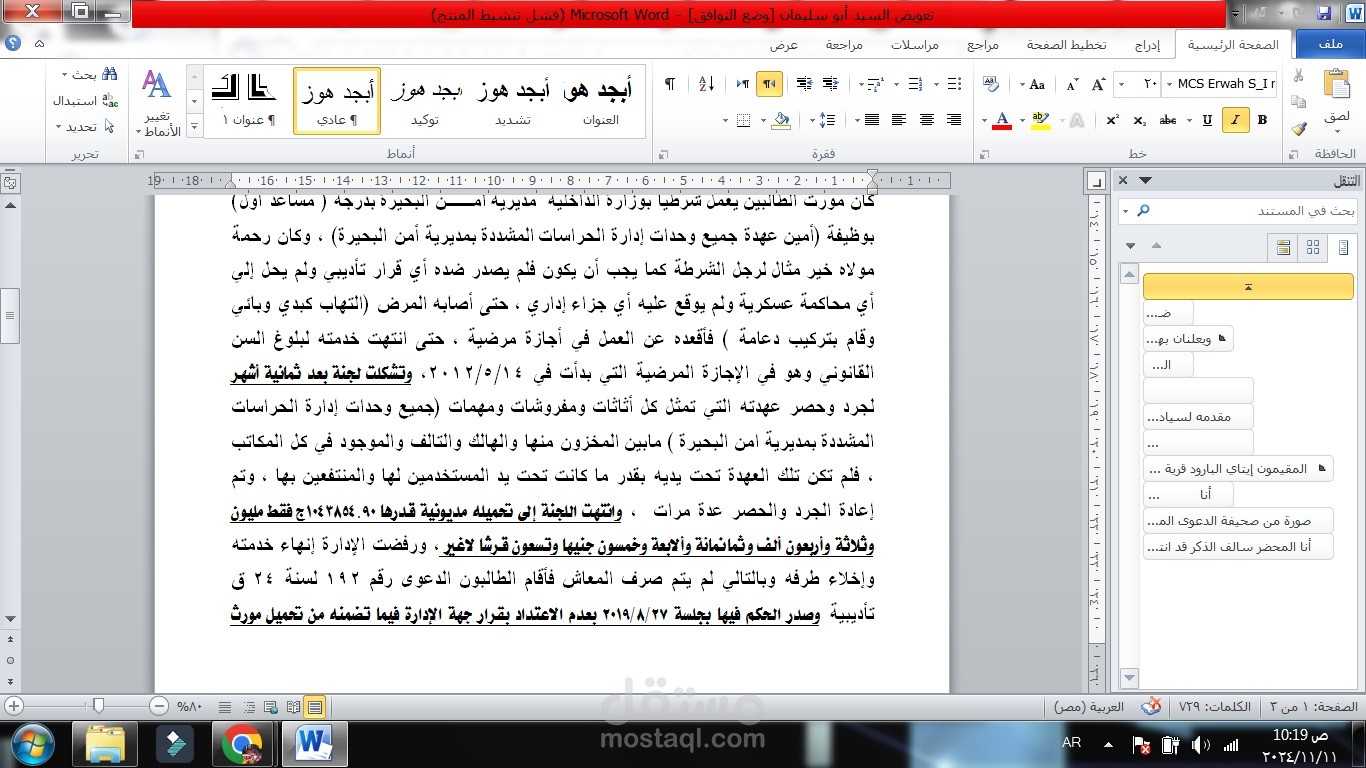Switch to the Insert tab
This screenshot has width=1366, height=768.
click(1146, 45)
